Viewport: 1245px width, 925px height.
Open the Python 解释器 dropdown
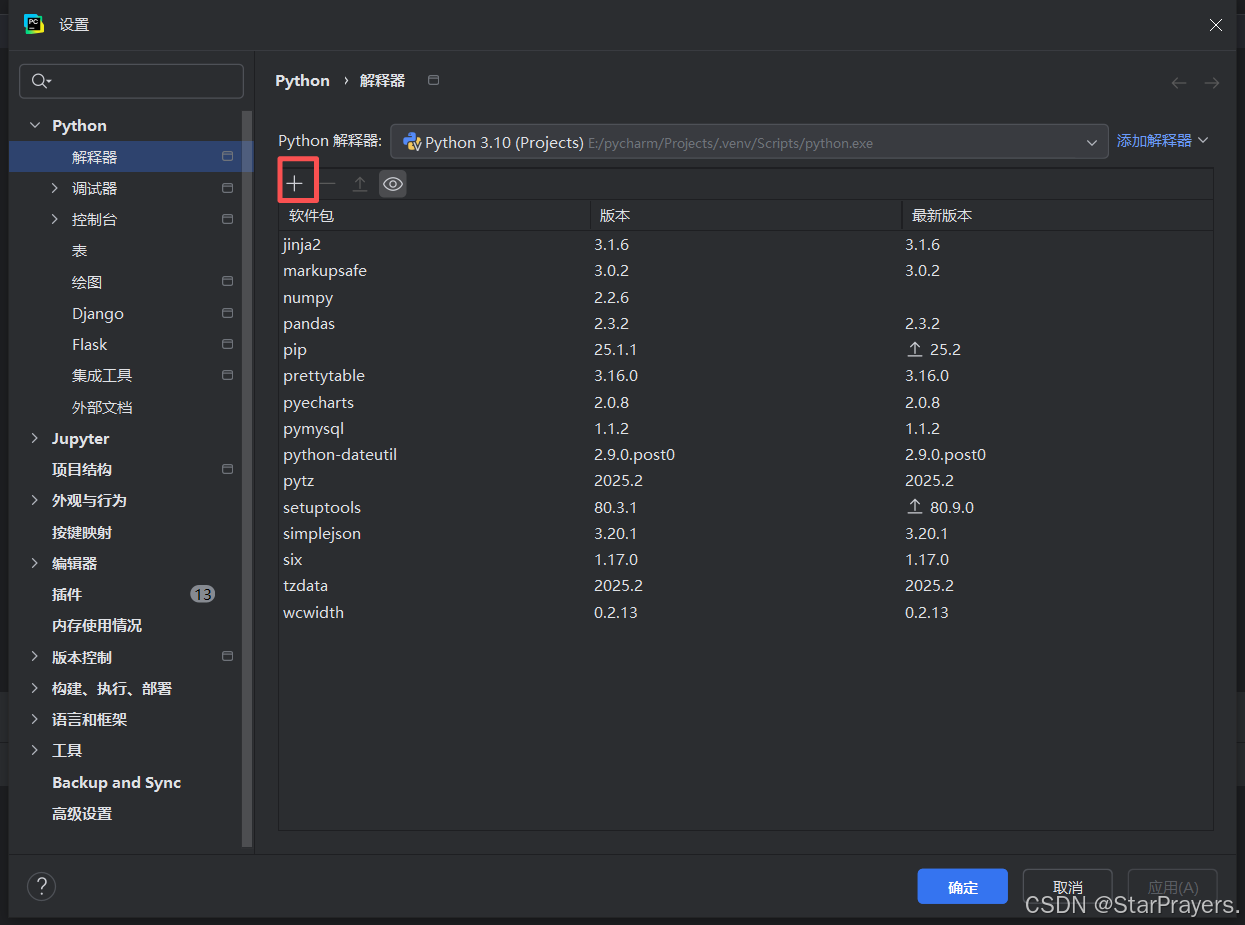(x=749, y=142)
